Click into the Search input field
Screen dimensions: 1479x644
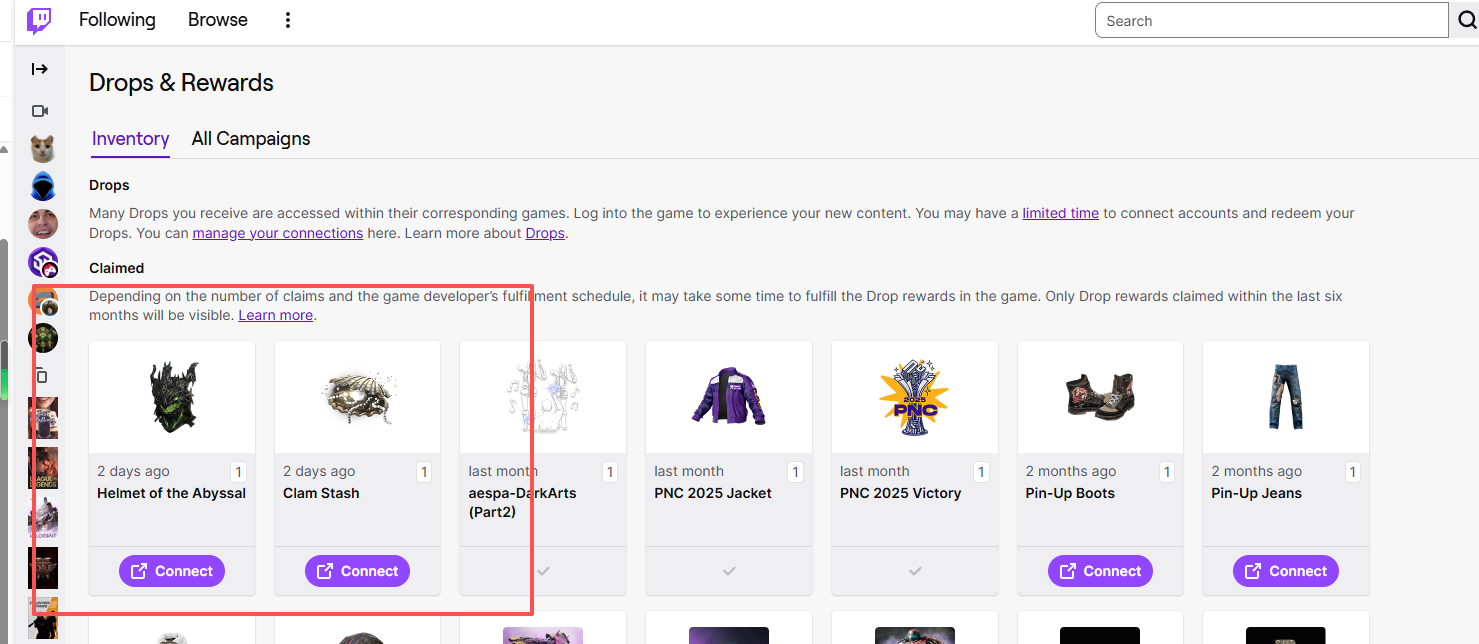(1270, 21)
